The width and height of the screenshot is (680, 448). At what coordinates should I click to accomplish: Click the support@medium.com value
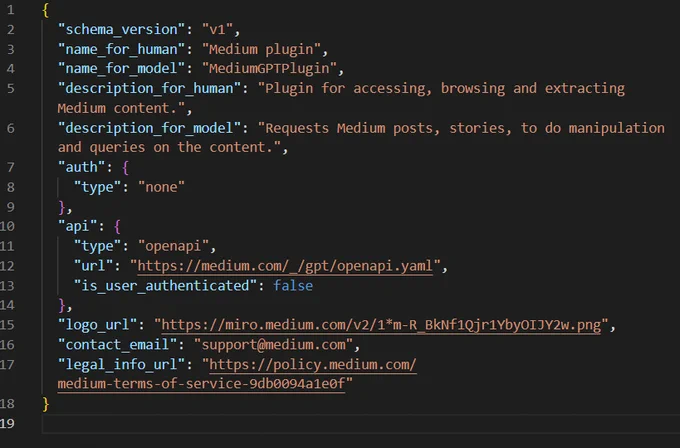pyautogui.click(x=274, y=344)
